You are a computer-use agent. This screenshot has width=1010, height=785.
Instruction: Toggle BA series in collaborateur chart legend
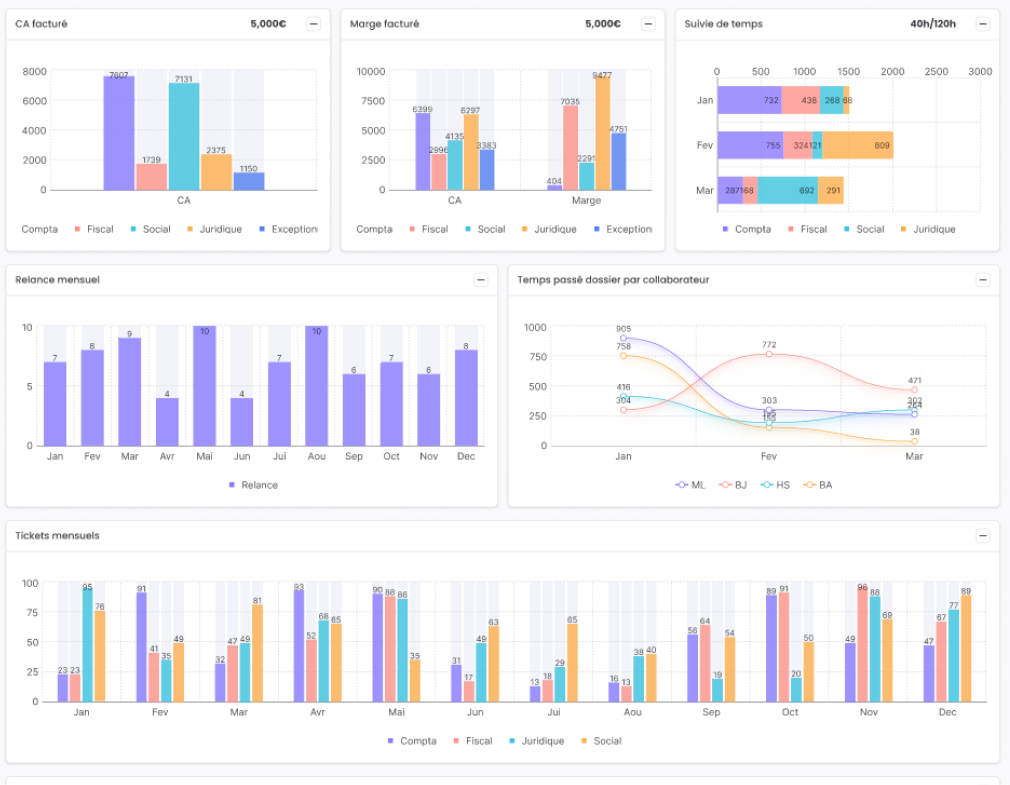pyautogui.click(x=818, y=485)
